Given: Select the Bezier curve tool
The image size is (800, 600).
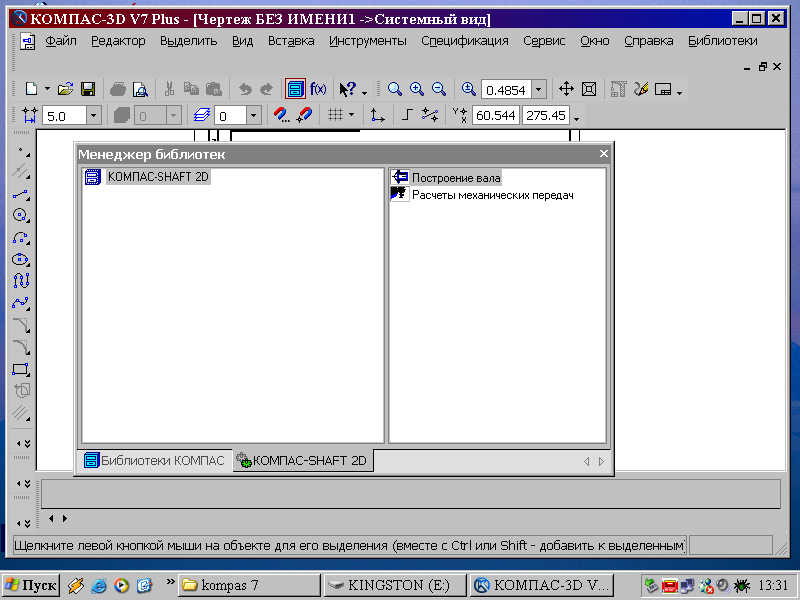Looking at the screenshot, I should point(21,303).
